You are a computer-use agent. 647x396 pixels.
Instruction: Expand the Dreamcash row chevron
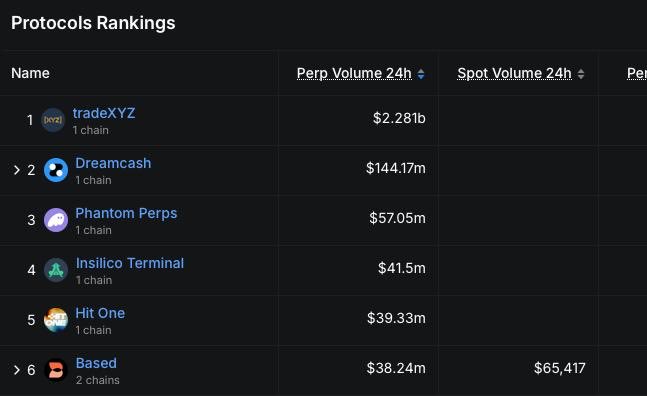[17, 170]
